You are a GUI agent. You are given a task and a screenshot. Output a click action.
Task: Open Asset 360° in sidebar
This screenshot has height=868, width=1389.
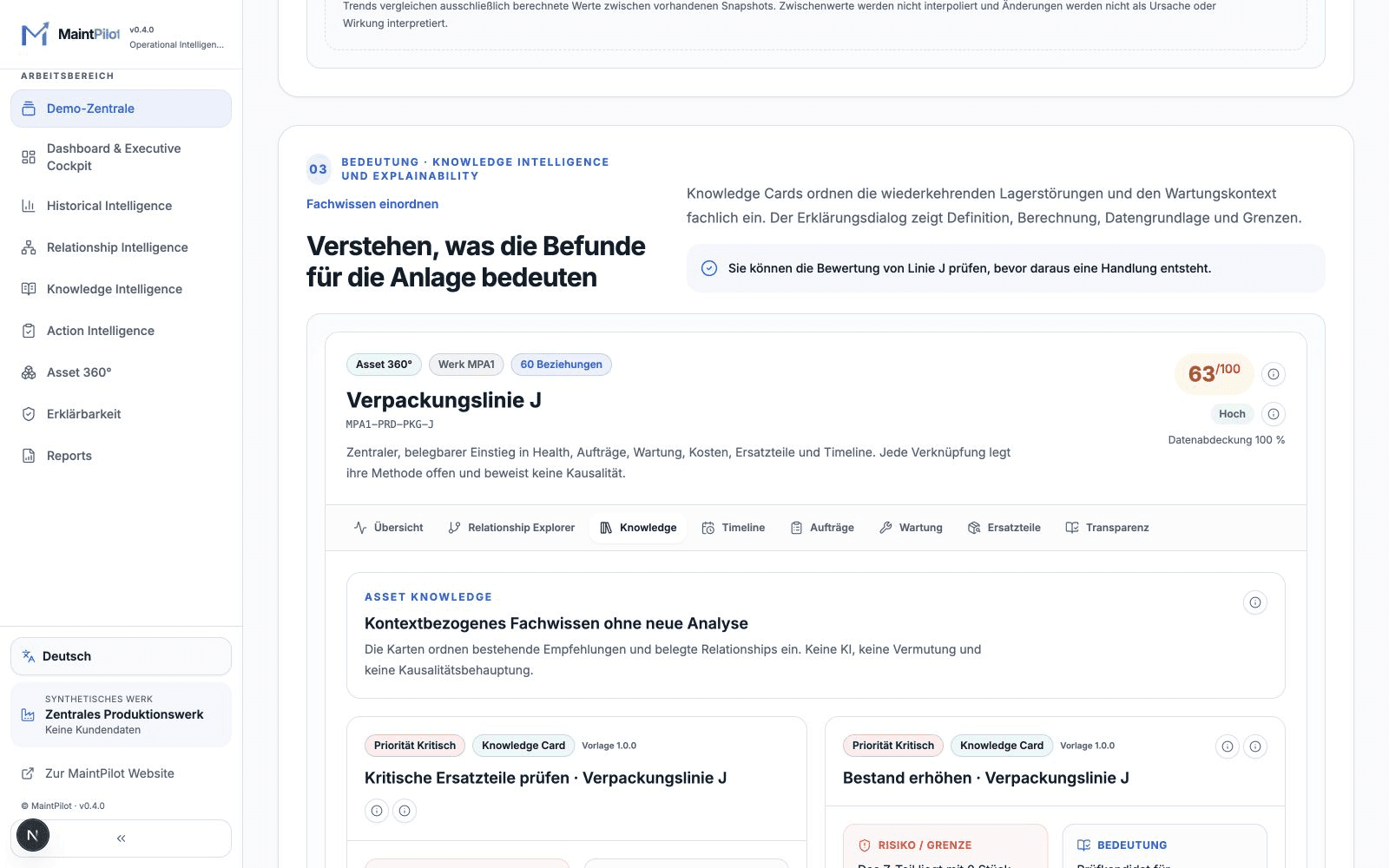pos(121,372)
